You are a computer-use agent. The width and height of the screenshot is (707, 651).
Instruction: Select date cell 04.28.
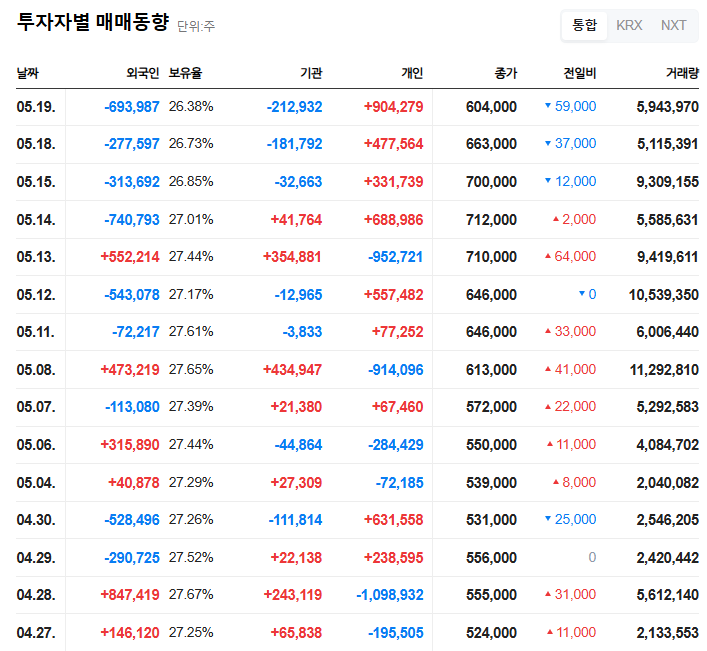point(36,595)
